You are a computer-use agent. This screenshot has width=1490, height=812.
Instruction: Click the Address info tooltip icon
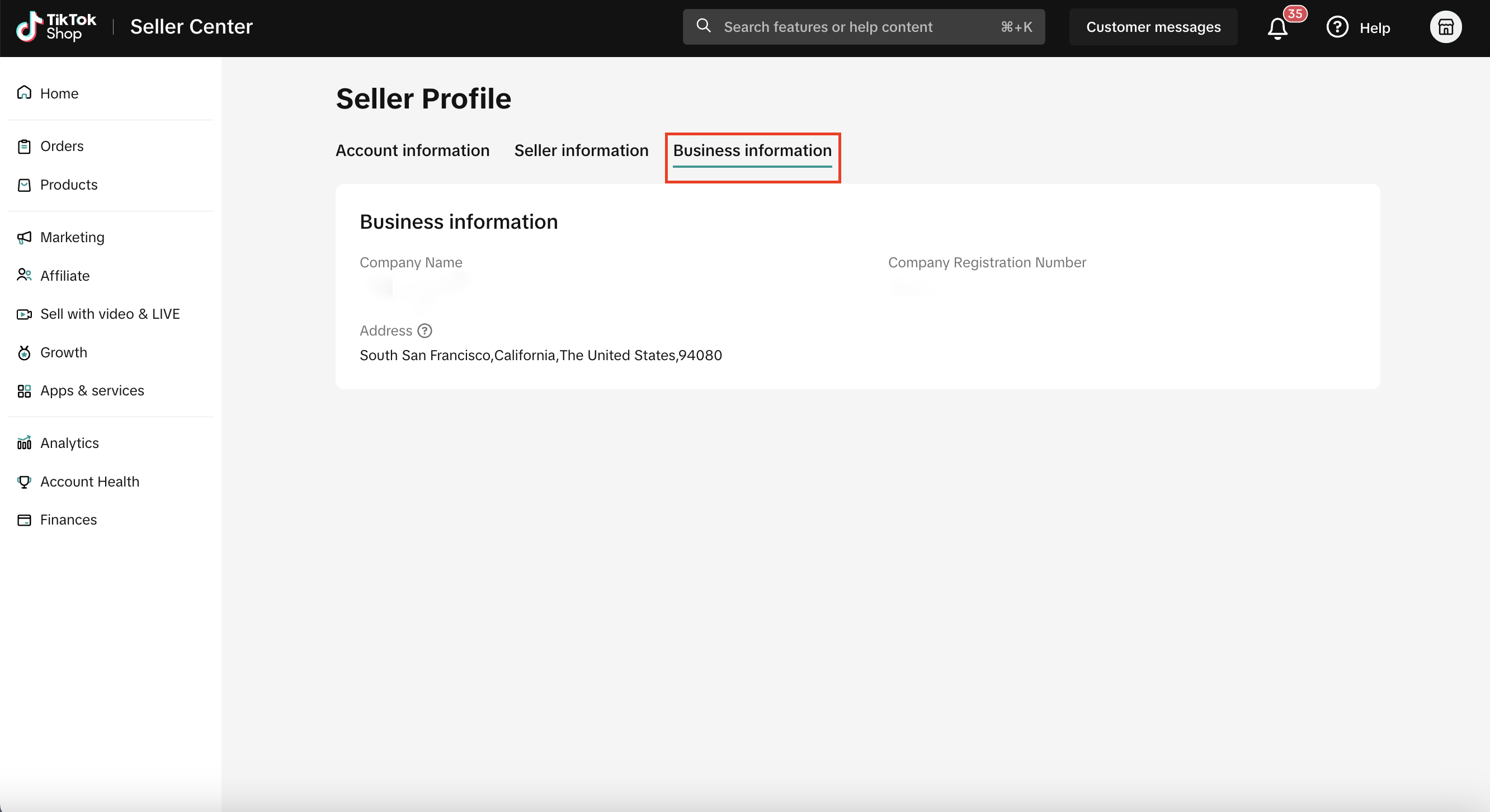coord(425,331)
